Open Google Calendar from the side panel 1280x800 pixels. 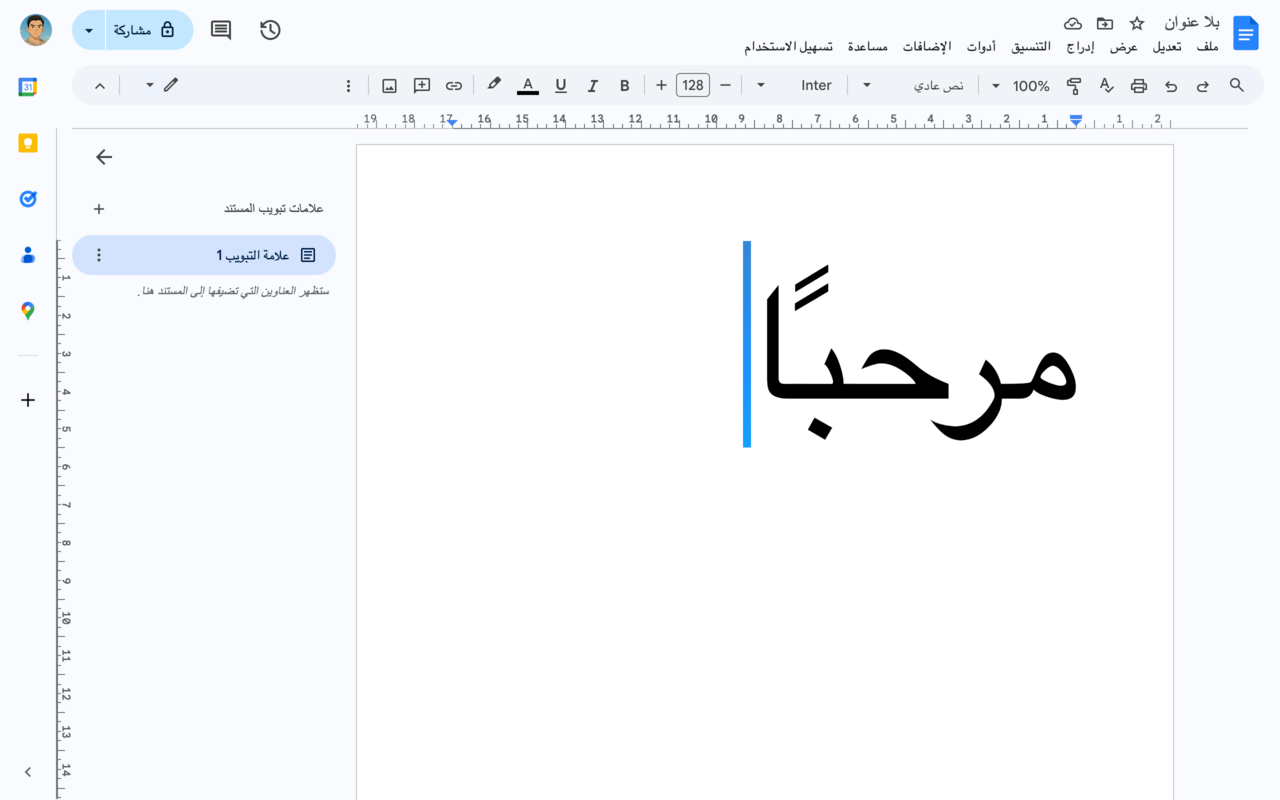[x=27, y=87]
